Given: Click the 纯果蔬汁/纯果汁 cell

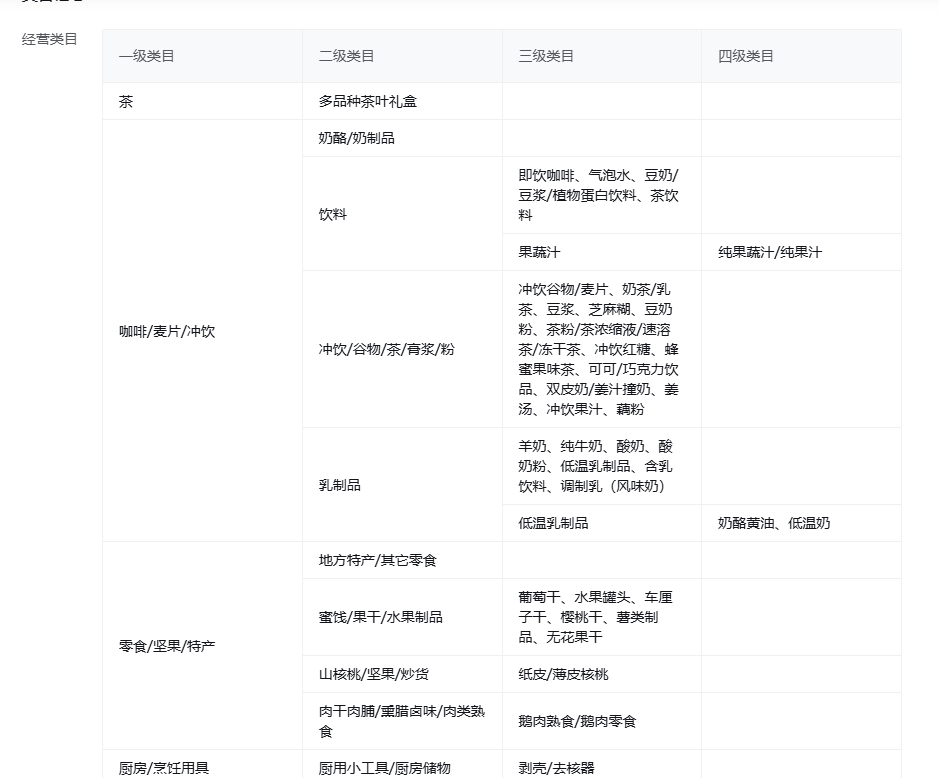Looking at the screenshot, I should [x=769, y=252].
